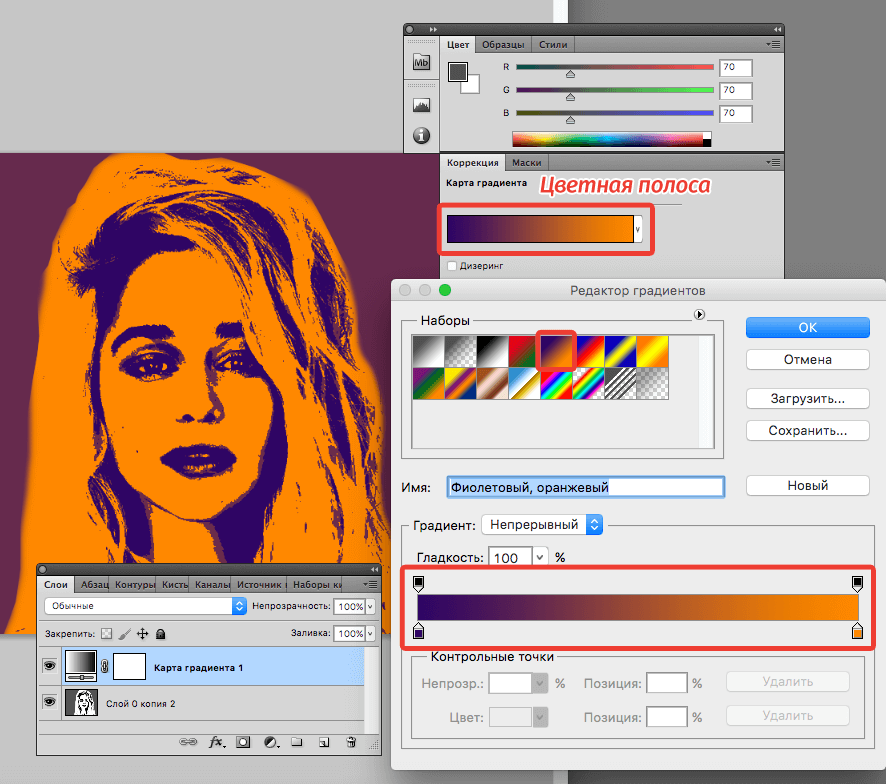Hide the Карта градиента 1 layer
This screenshot has height=784, width=886.
coord(47,662)
